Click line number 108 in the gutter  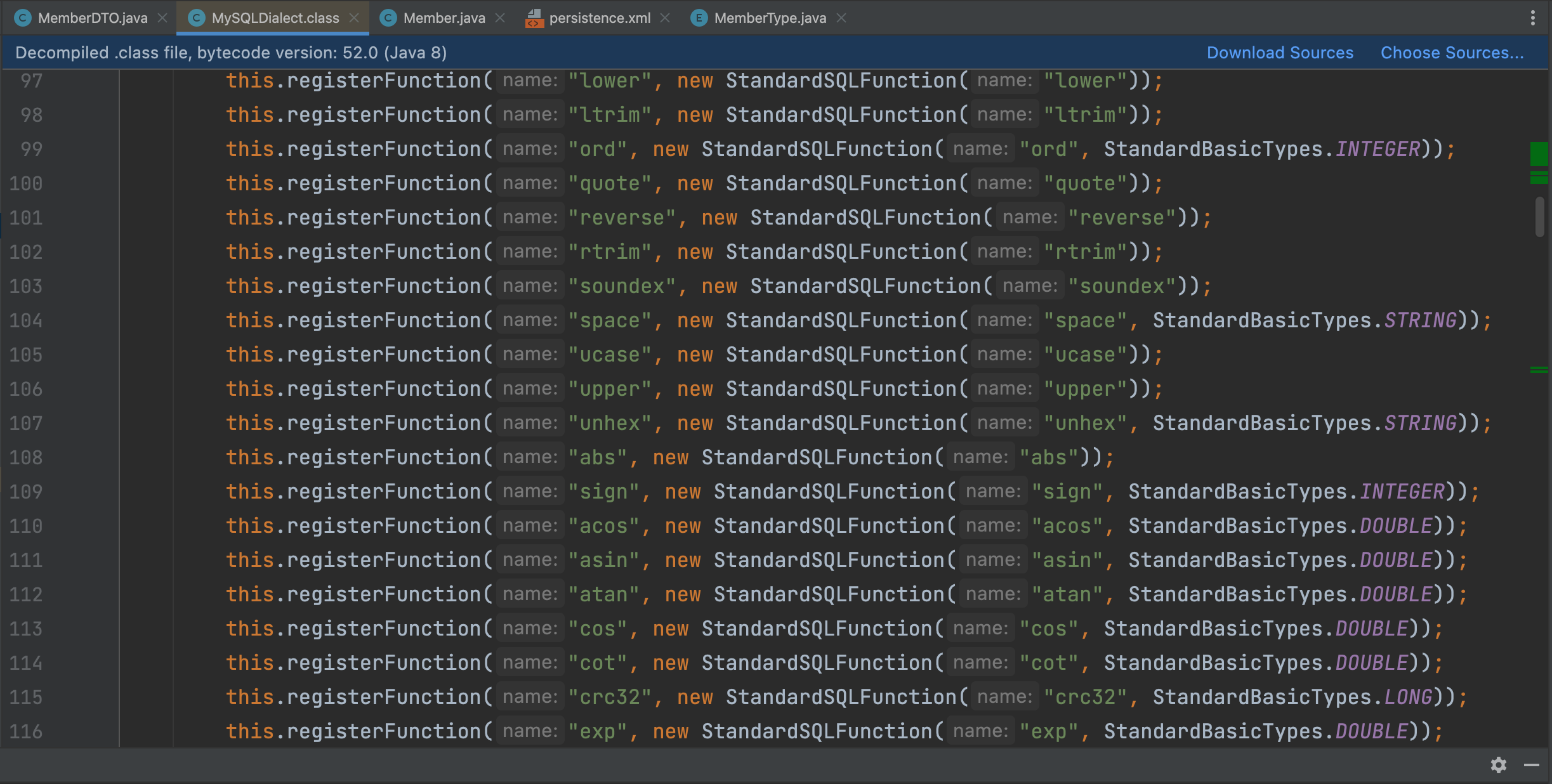(x=26, y=457)
